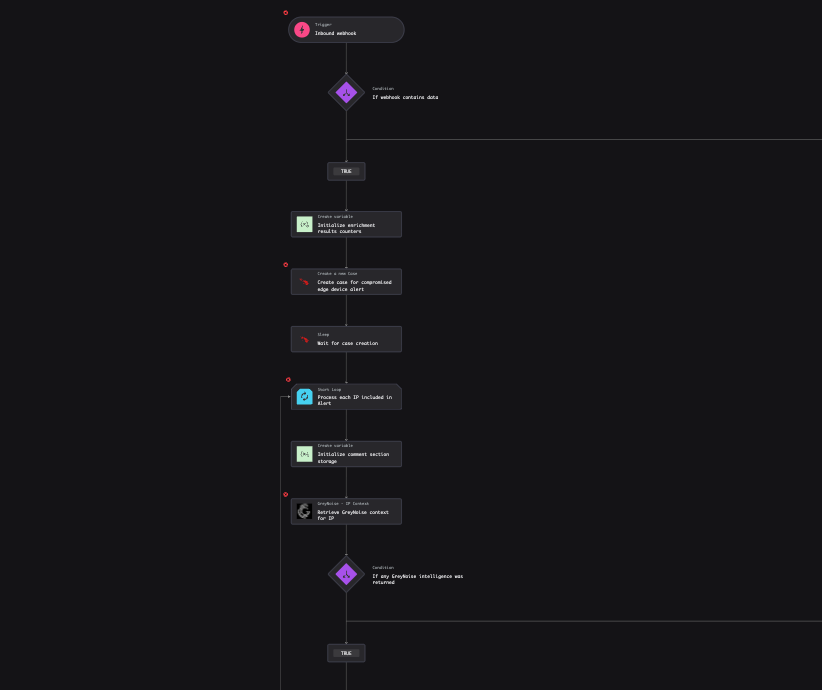The height and width of the screenshot is (690, 822).
Task: Click the If any GreyNoise intelligence was returned label
Action: (417, 579)
